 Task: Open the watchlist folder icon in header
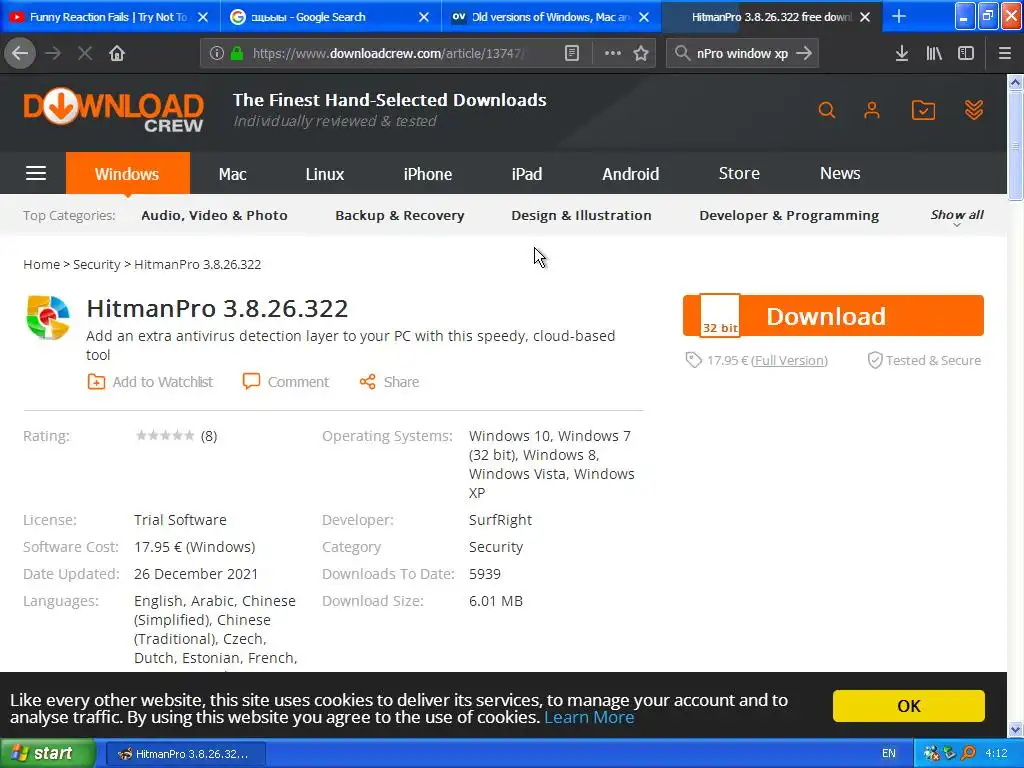point(923,110)
